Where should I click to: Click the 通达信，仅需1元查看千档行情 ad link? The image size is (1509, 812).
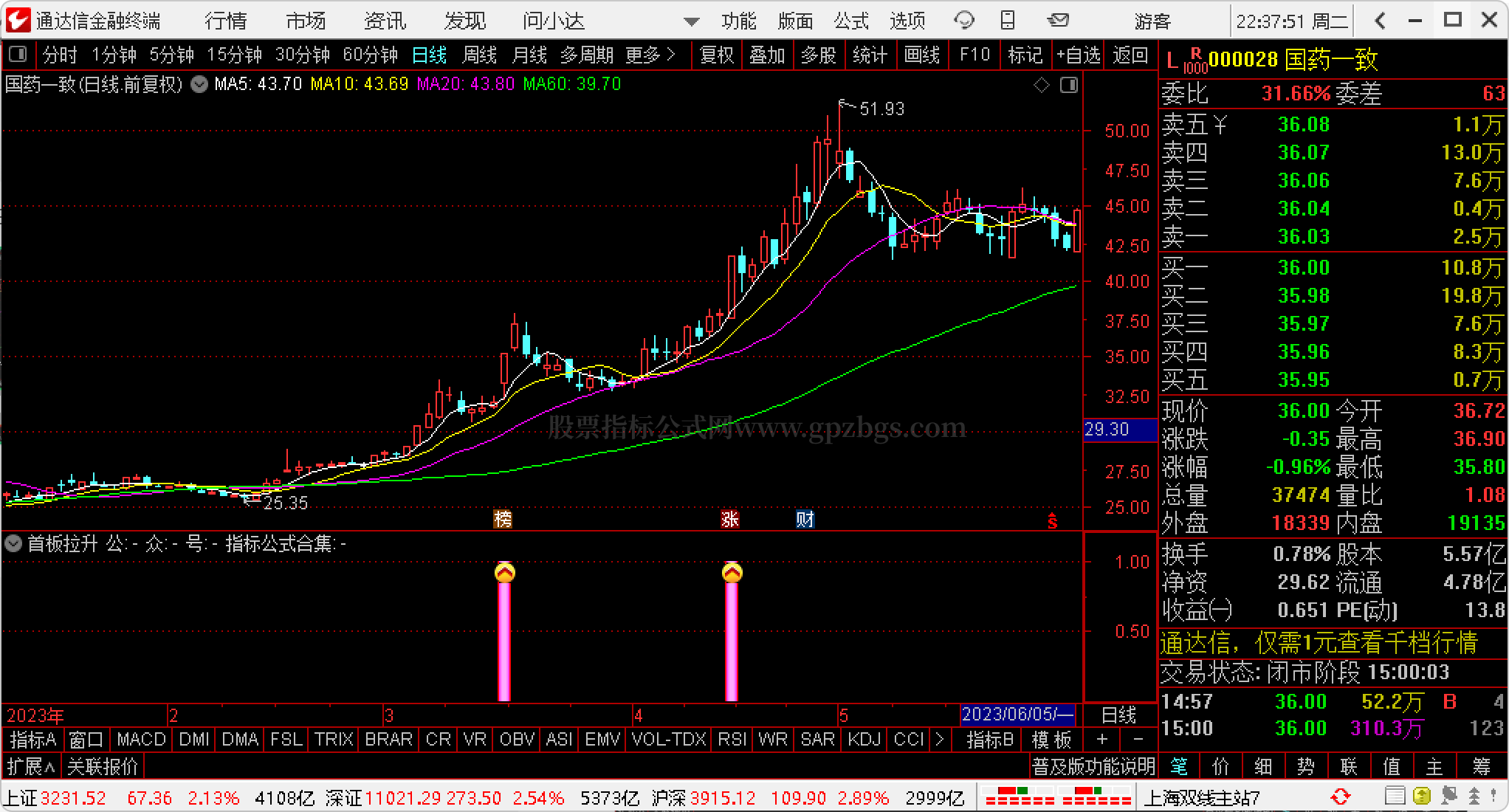[1319, 643]
